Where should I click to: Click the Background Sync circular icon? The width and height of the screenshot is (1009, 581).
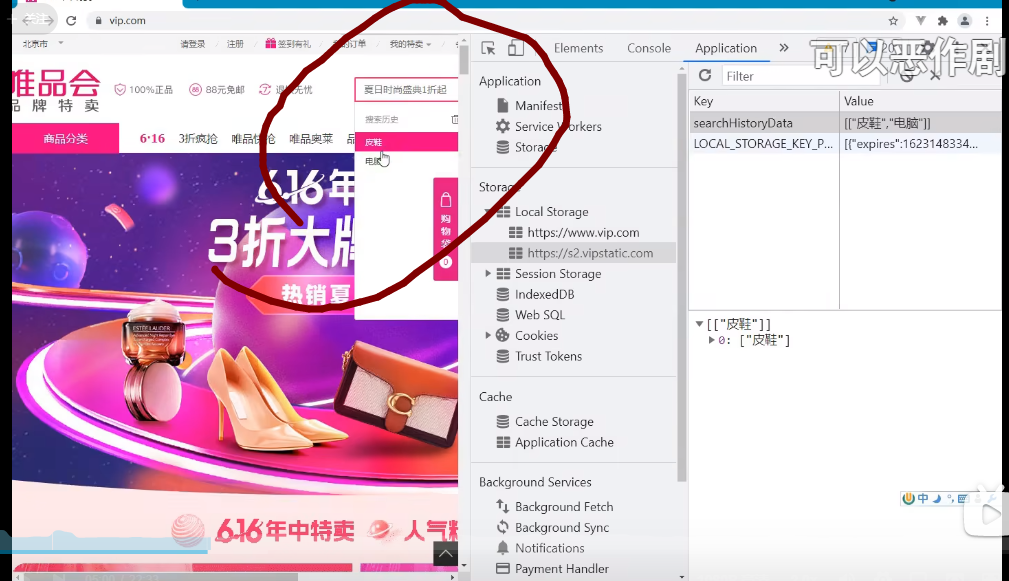(x=503, y=527)
